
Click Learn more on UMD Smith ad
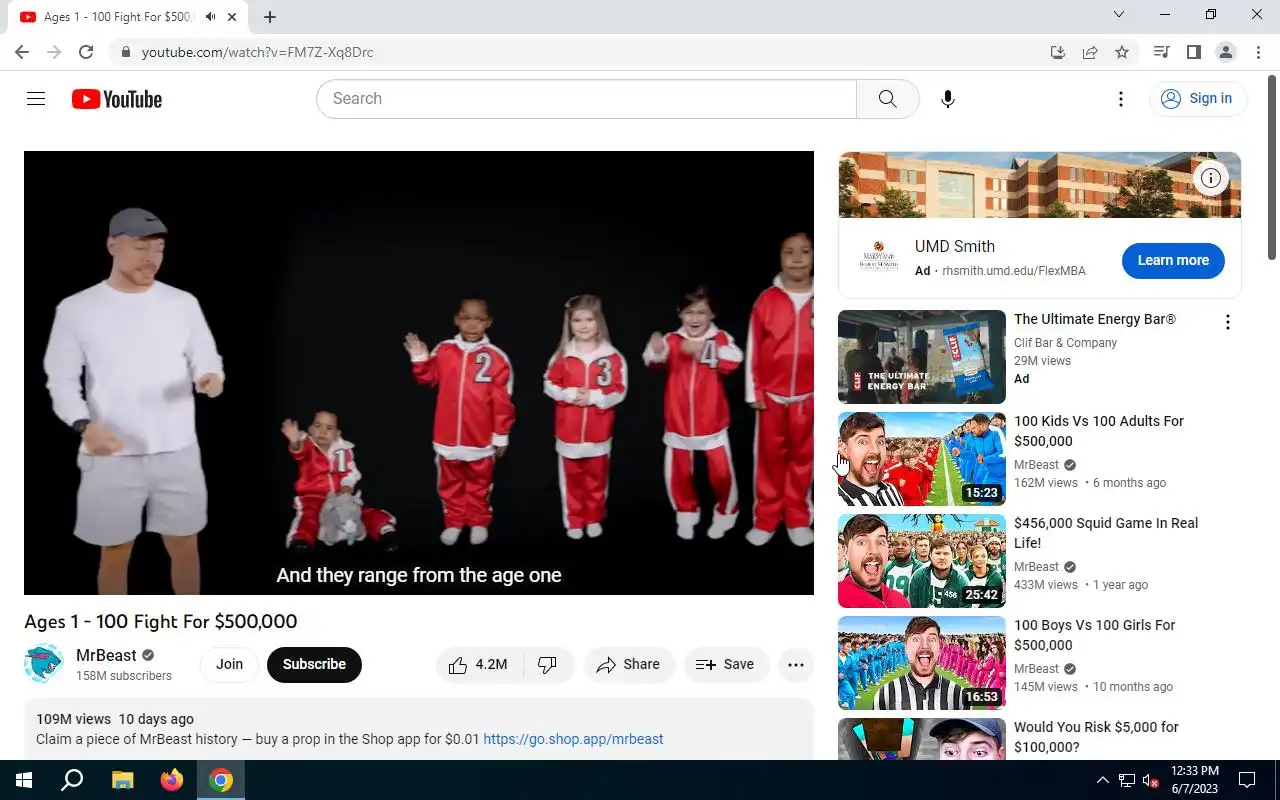[x=1173, y=260]
